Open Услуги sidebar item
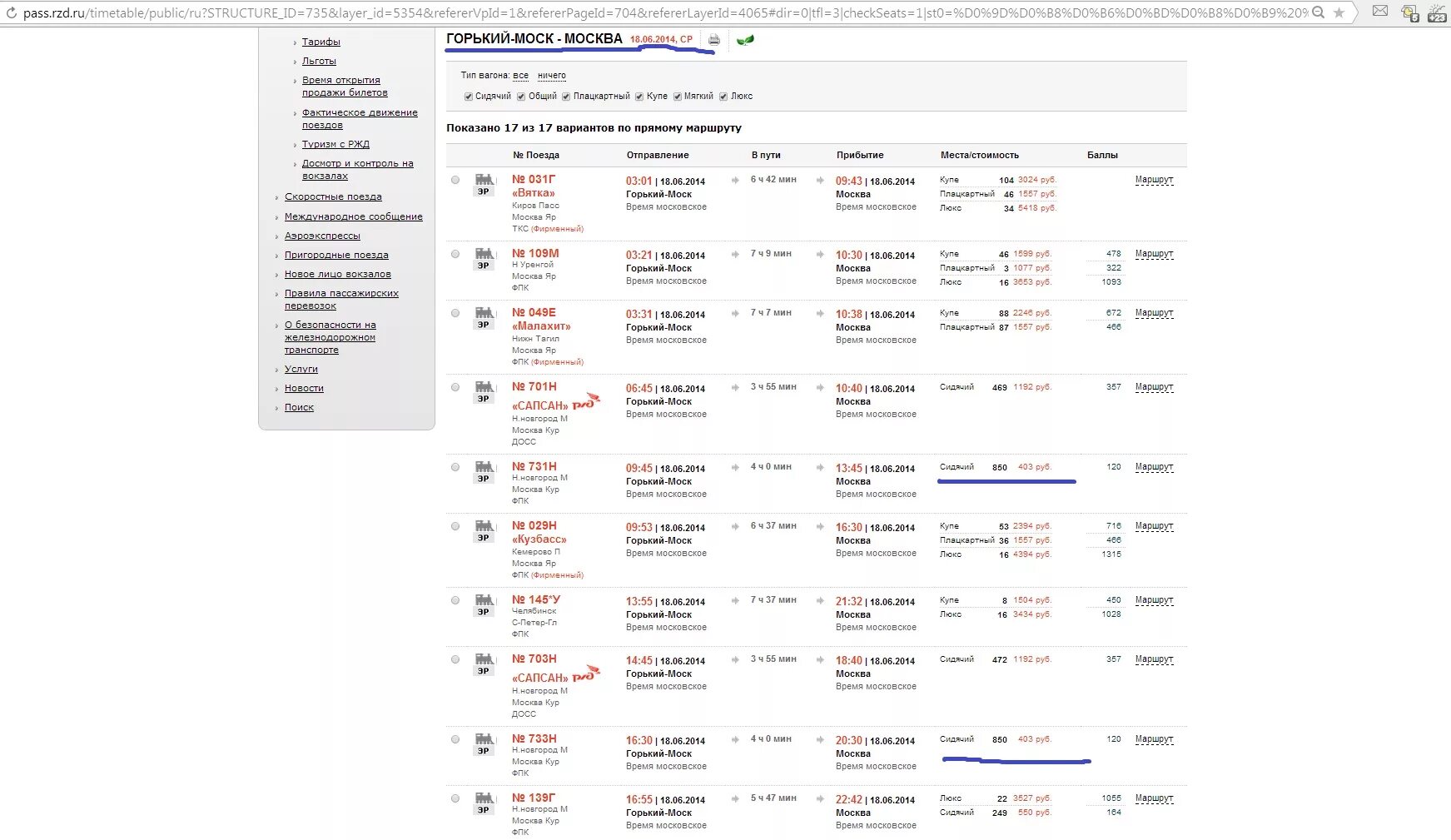This screenshot has width=1451, height=840. tap(301, 370)
